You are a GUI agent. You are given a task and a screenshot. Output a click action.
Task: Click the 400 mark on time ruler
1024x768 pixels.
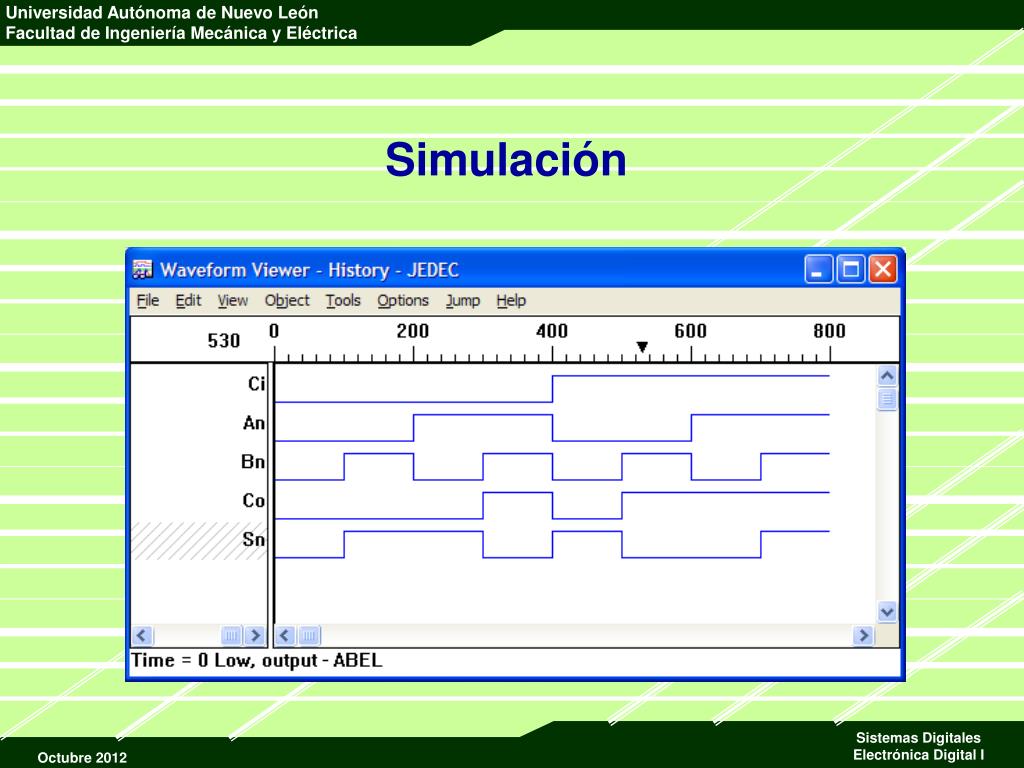[x=552, y=331]
